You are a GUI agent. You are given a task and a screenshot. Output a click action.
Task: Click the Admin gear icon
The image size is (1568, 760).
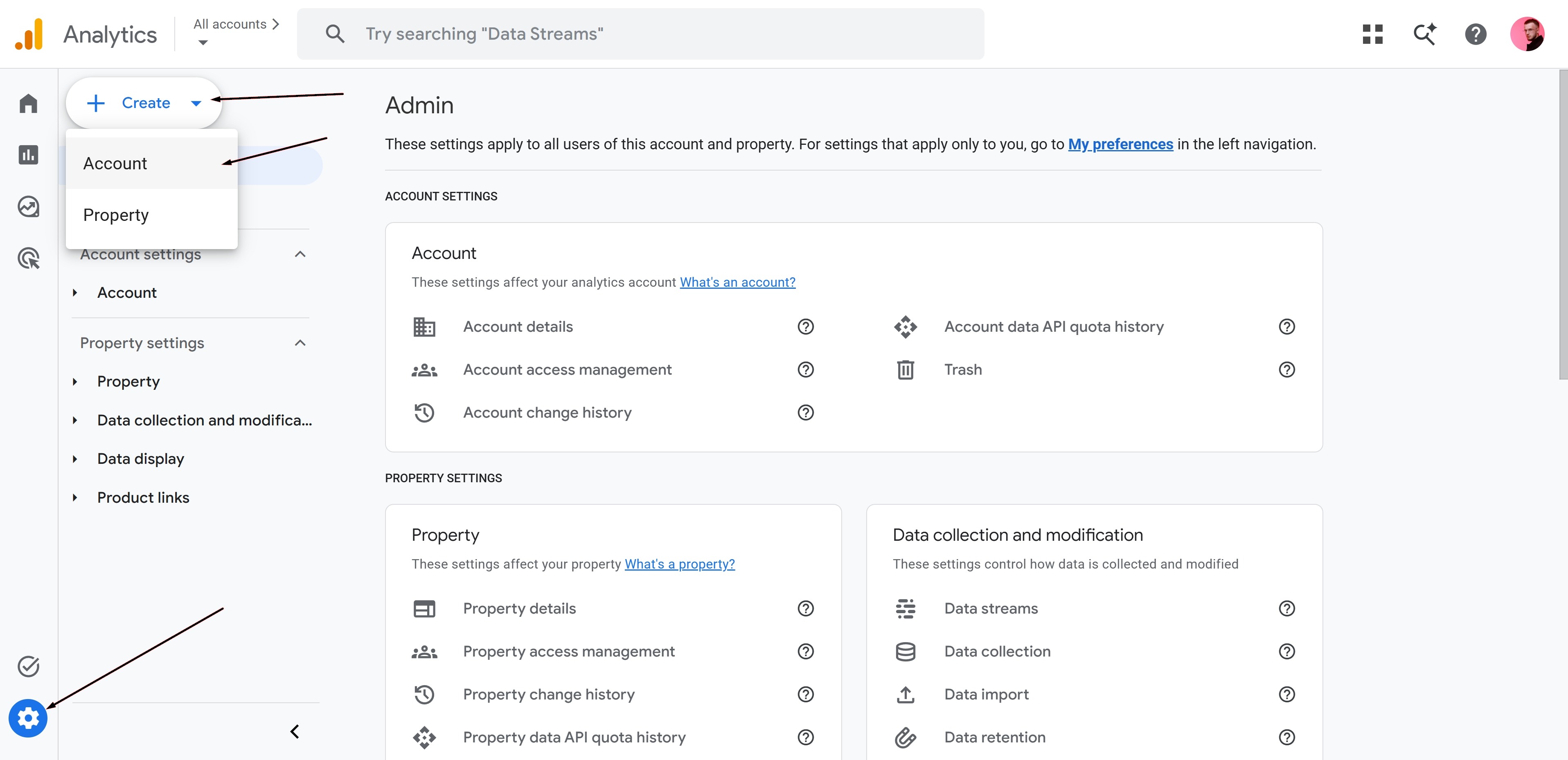point(28,719)
